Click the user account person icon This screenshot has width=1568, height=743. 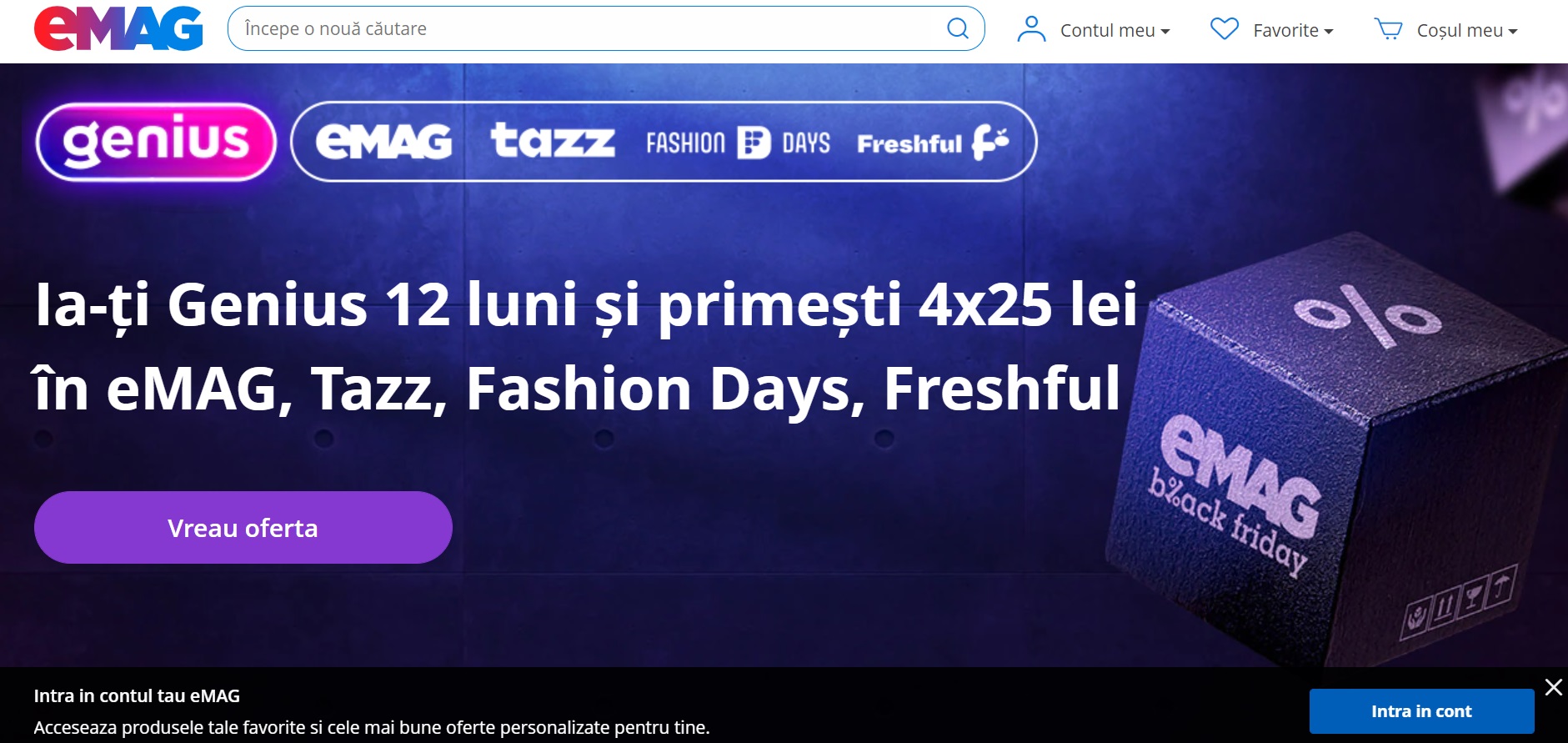coord(1031,29)
